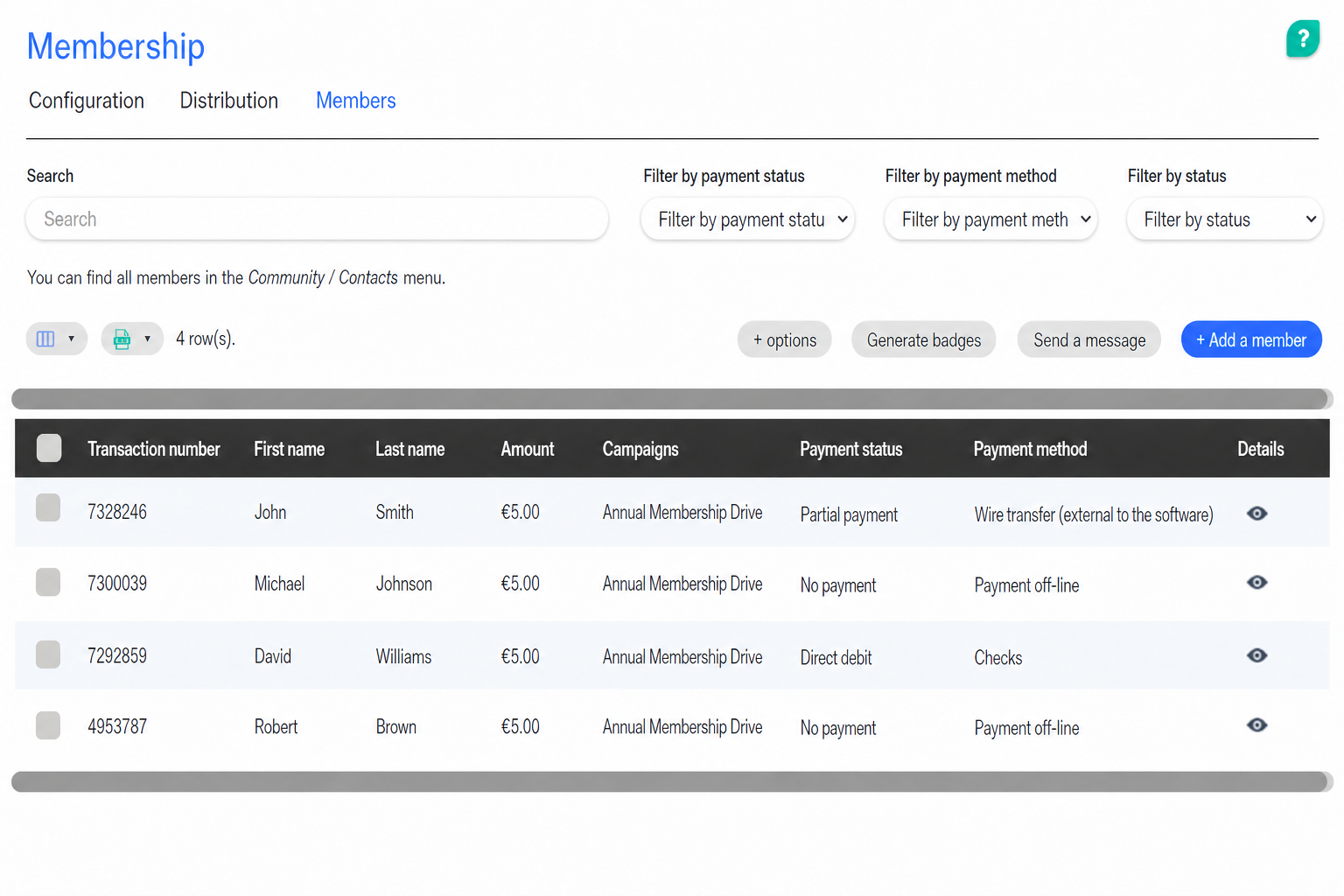The height and width of the screenshot is (896, 1344).
Task: View details for David Williams via eye icon
Action: [1256, 655]
